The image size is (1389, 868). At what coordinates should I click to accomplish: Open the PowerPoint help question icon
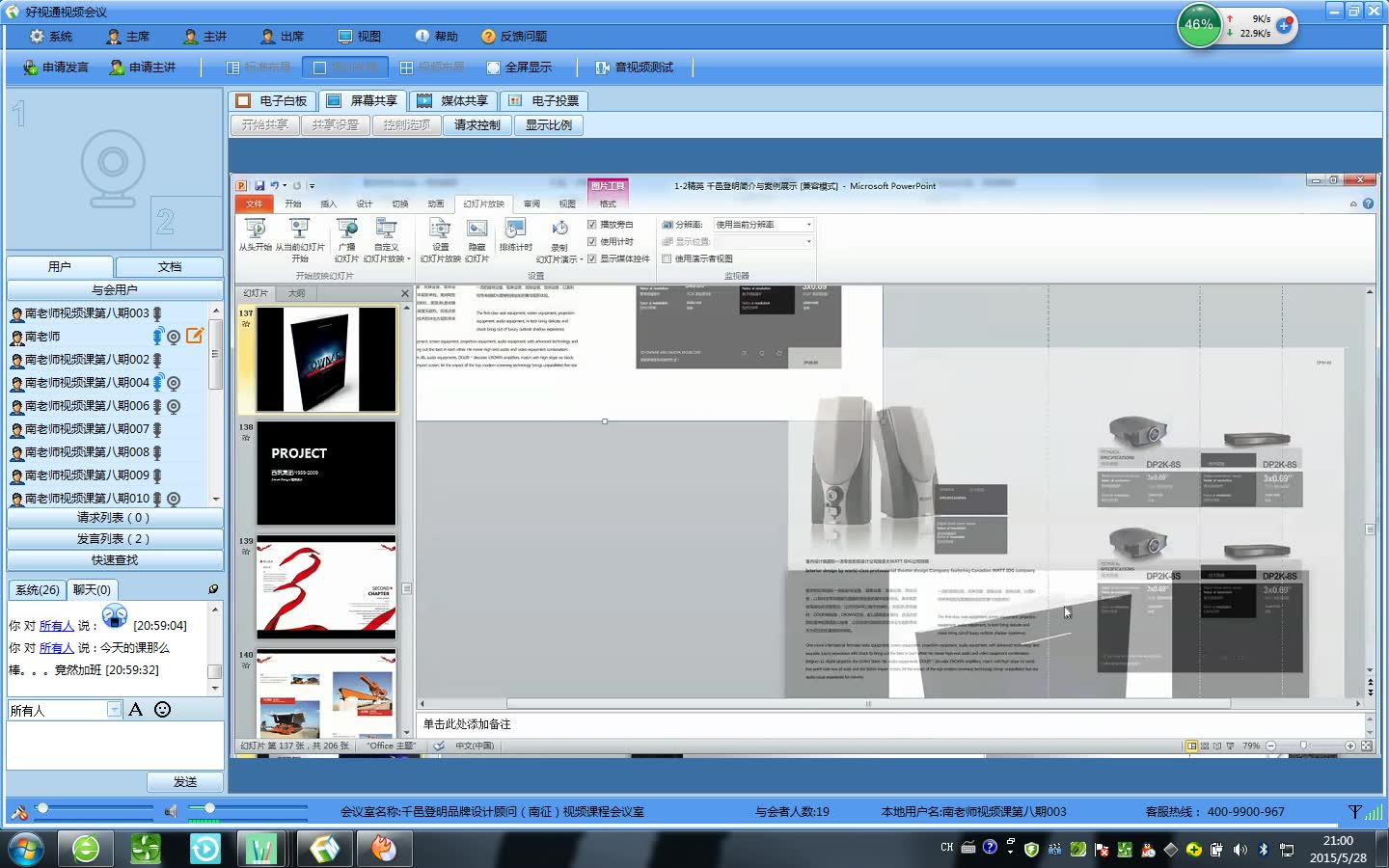(1368, 203)
